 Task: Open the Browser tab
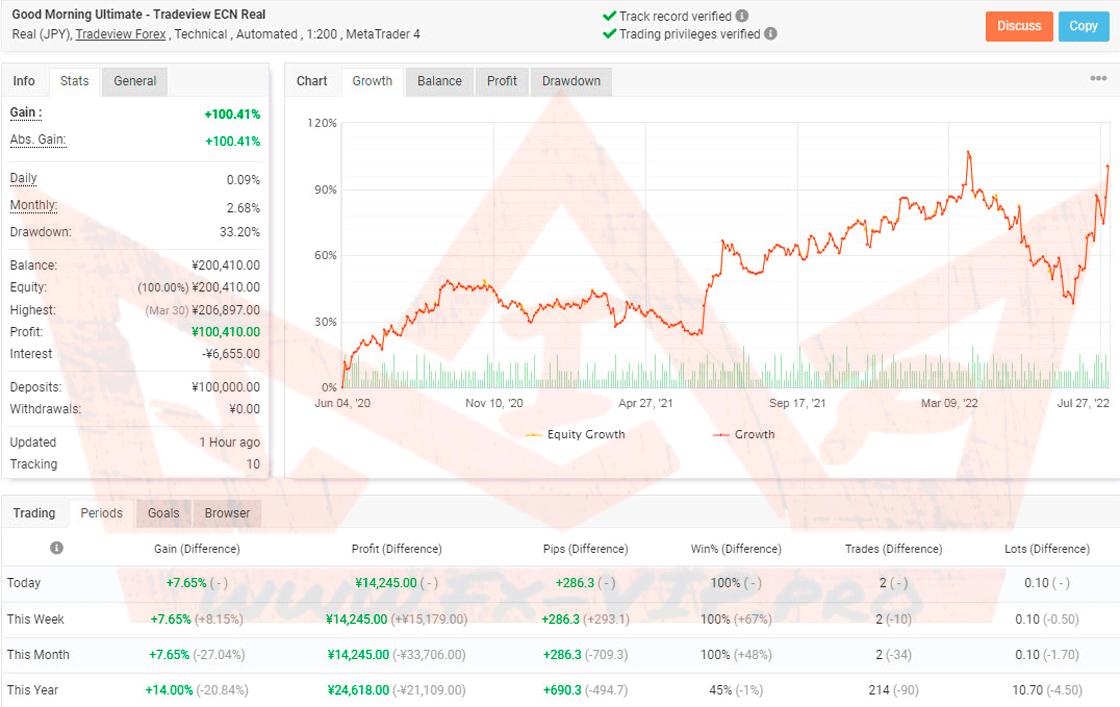(x=227, y=513)
